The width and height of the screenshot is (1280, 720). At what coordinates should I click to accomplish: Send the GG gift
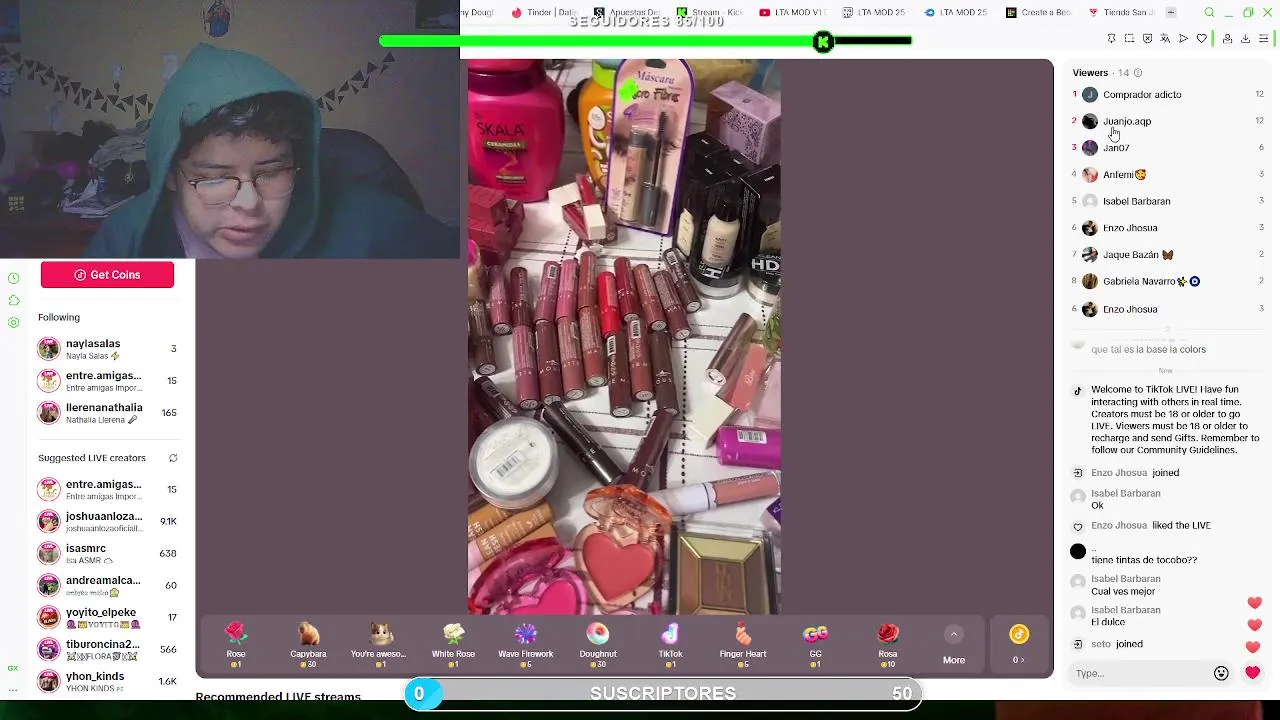815,644
